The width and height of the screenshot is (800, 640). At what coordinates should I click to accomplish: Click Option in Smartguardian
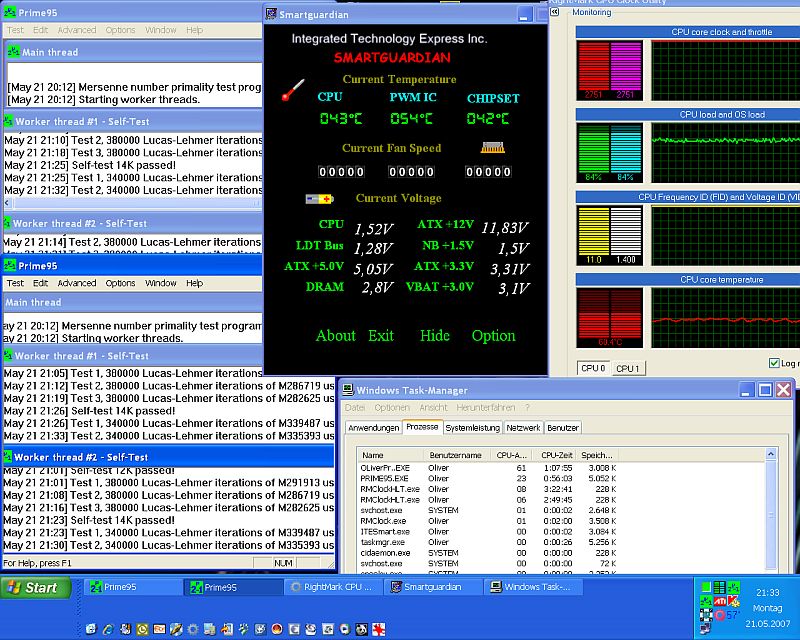(x=493, y=335)
